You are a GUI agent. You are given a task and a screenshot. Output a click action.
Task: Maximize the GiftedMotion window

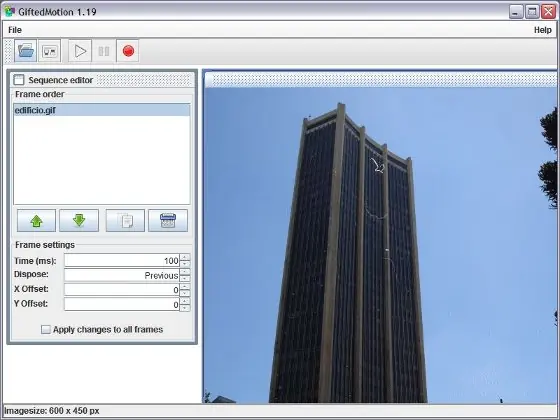point(532,12)
